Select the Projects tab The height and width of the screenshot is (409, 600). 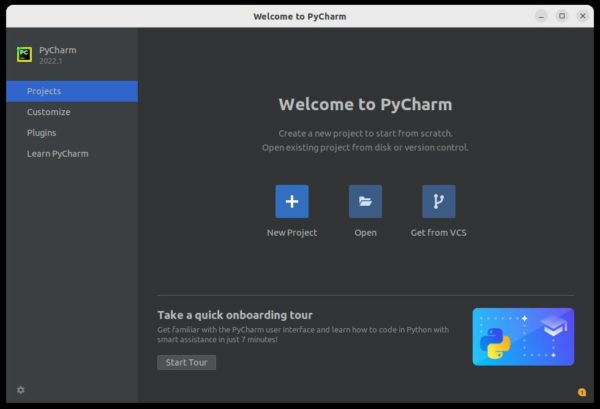tap(72, 91)
